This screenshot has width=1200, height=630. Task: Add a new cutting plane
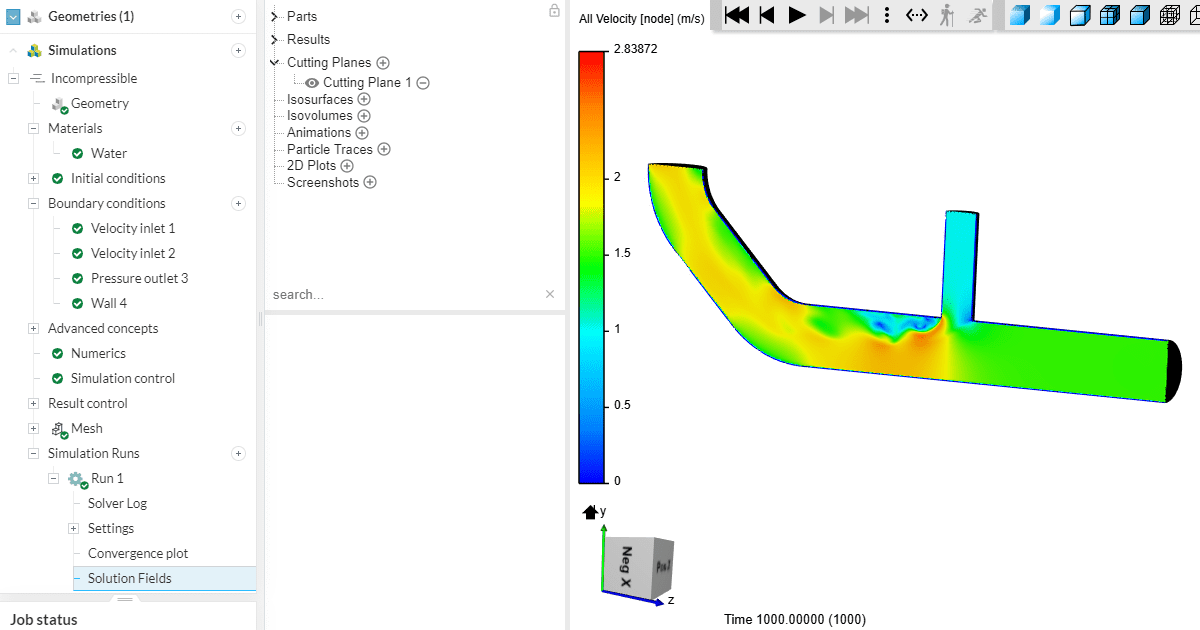tap(383, 63)
